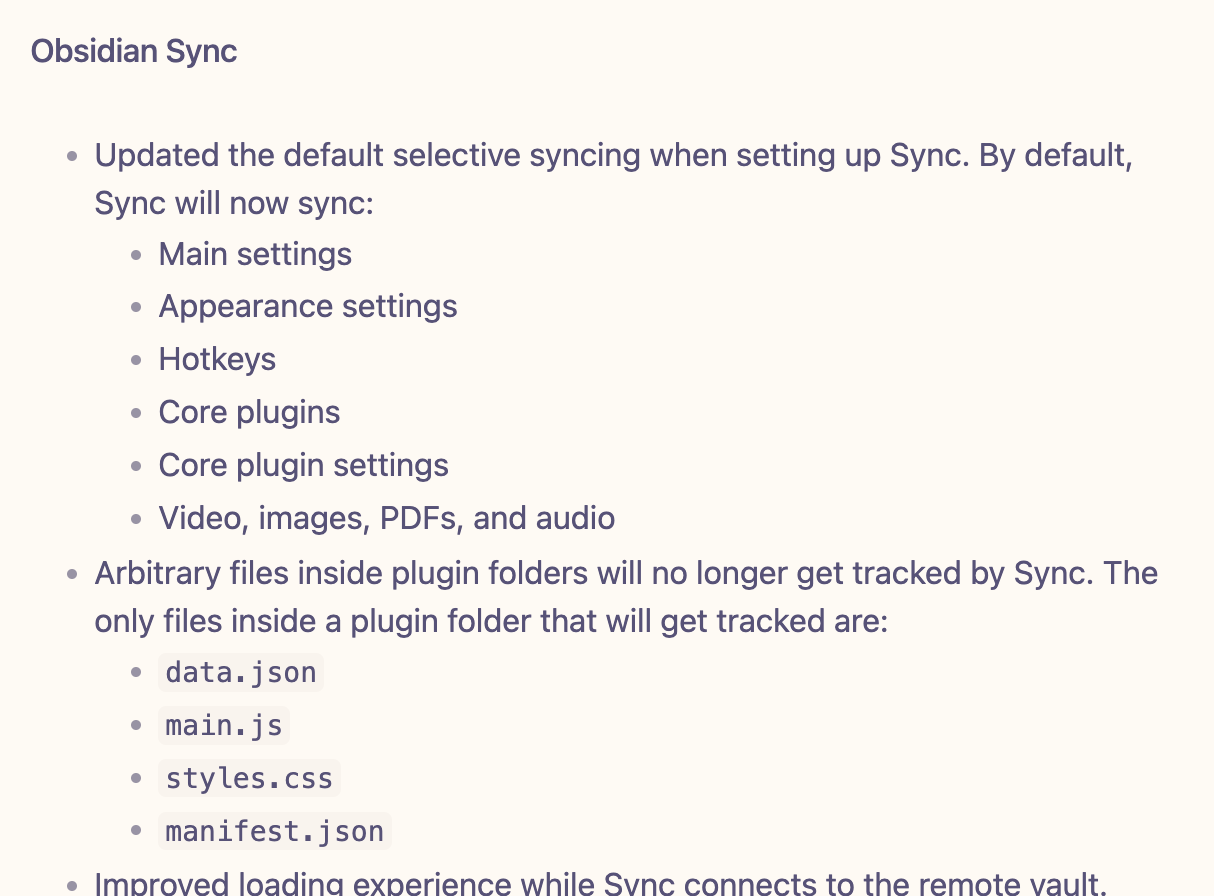Select "Video, images, PDFs, and audio" item
The width and height of the screenshot is (1214, 896).
pyautogui.click(x=386, y=518)
